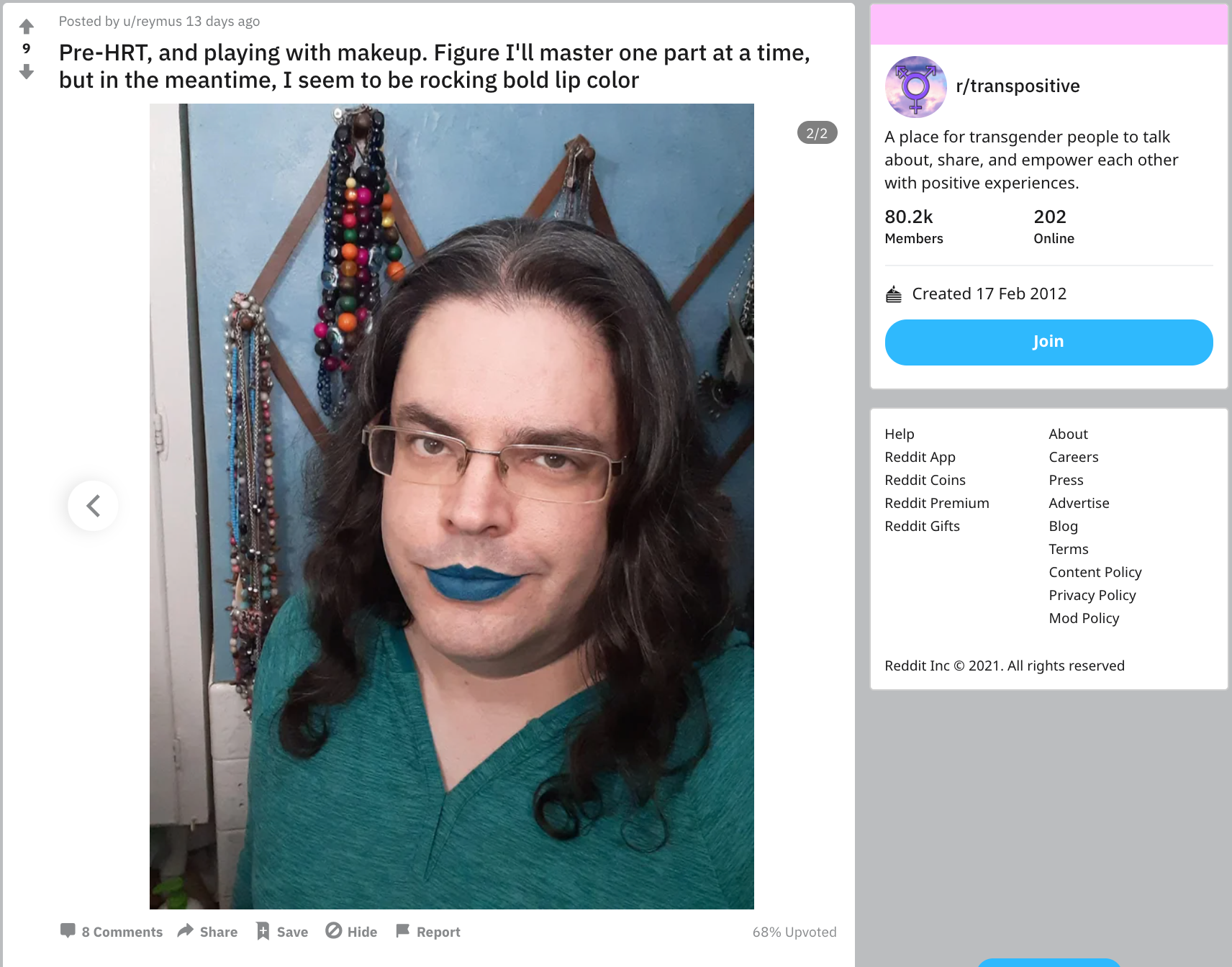Image resolution: width=1232 pixels, height=967 pixels.
Task: Report the post with flag icon
Action: pos(428,932)
